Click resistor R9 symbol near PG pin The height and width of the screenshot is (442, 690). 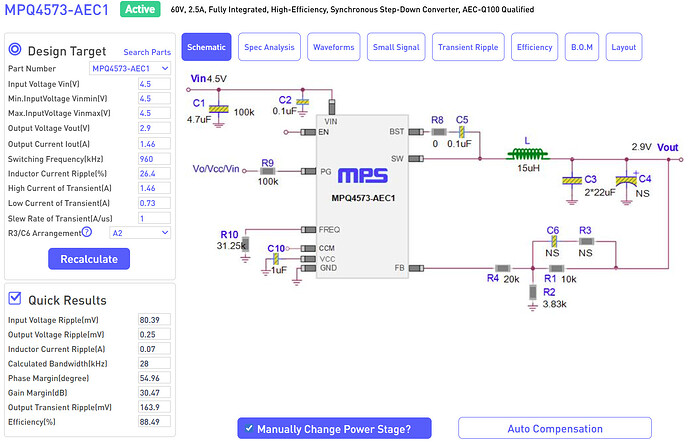pos(267,171)
